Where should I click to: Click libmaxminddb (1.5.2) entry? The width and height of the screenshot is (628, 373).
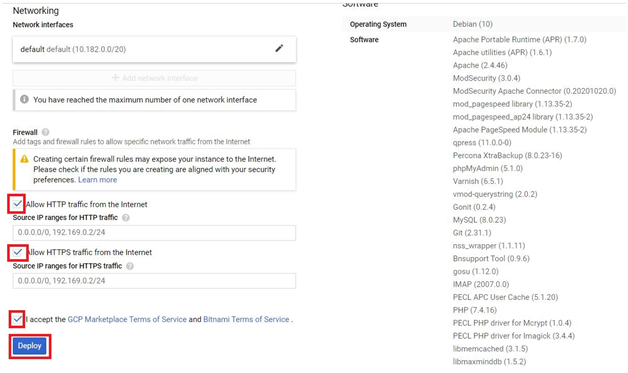tap(489, 362)
